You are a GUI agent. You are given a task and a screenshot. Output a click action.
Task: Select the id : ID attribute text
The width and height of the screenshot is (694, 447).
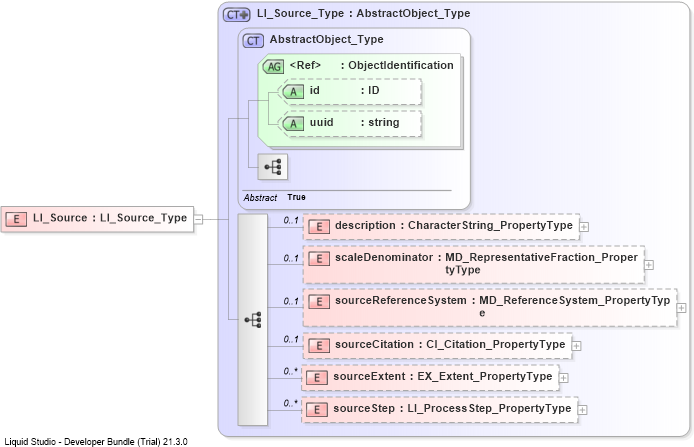[x=344, y=91]
